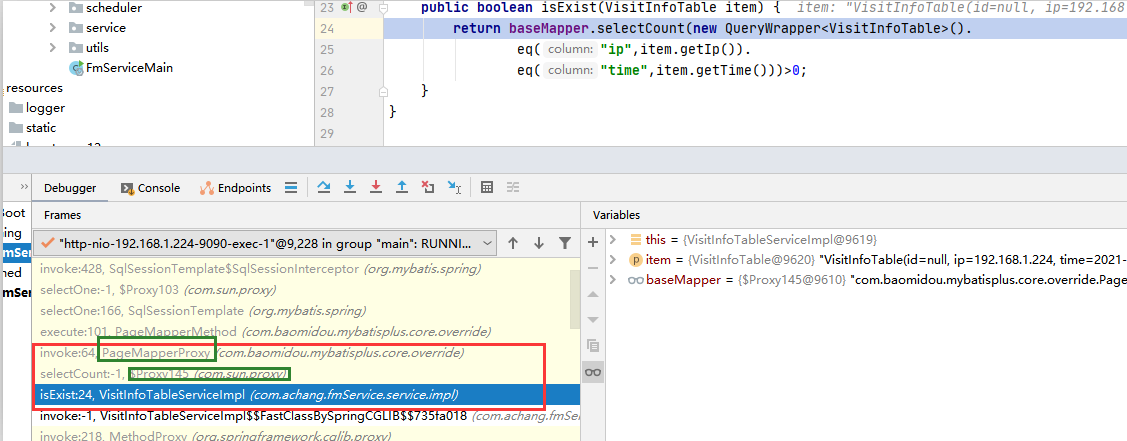
Task: Click item.getIp() call on line 25
Action: click(694, 50)
